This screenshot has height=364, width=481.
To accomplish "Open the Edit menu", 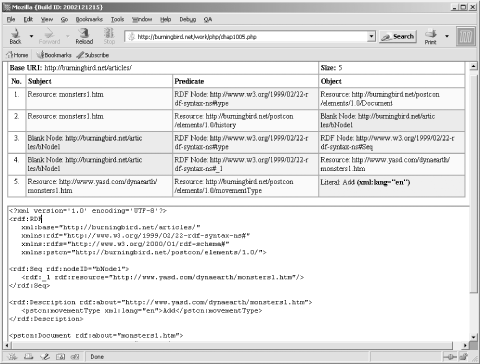I will (28, 19).
